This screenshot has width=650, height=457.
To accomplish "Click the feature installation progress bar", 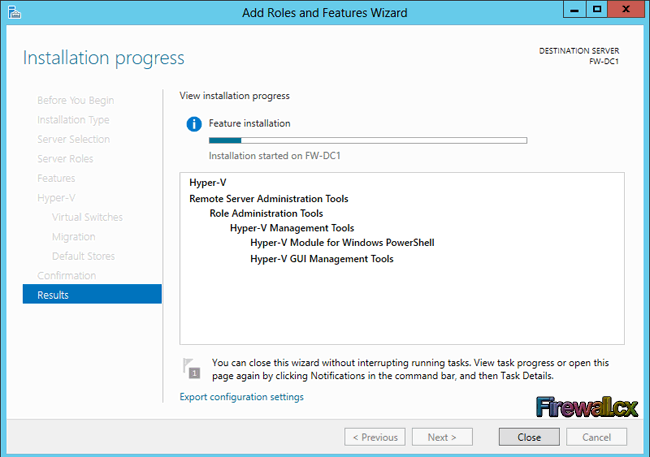I will coord(368,141).
